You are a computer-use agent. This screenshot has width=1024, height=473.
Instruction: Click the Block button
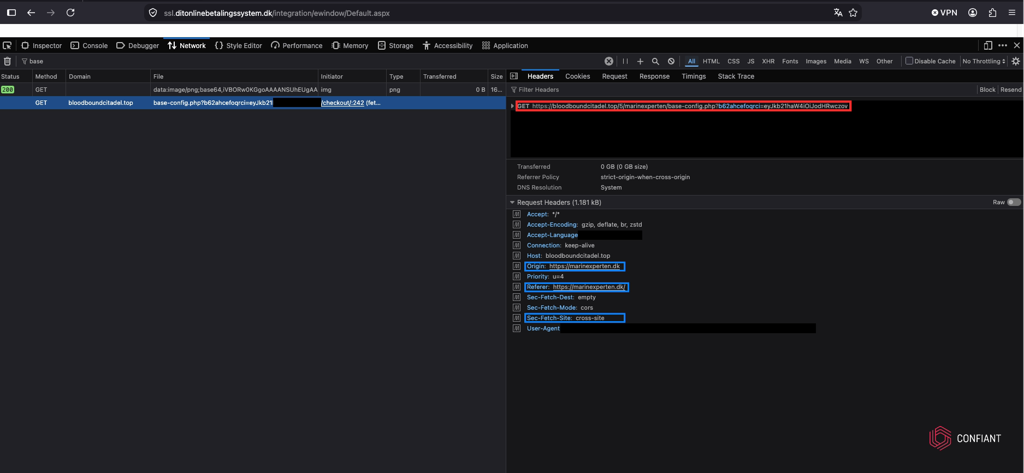tap(987, 90)
